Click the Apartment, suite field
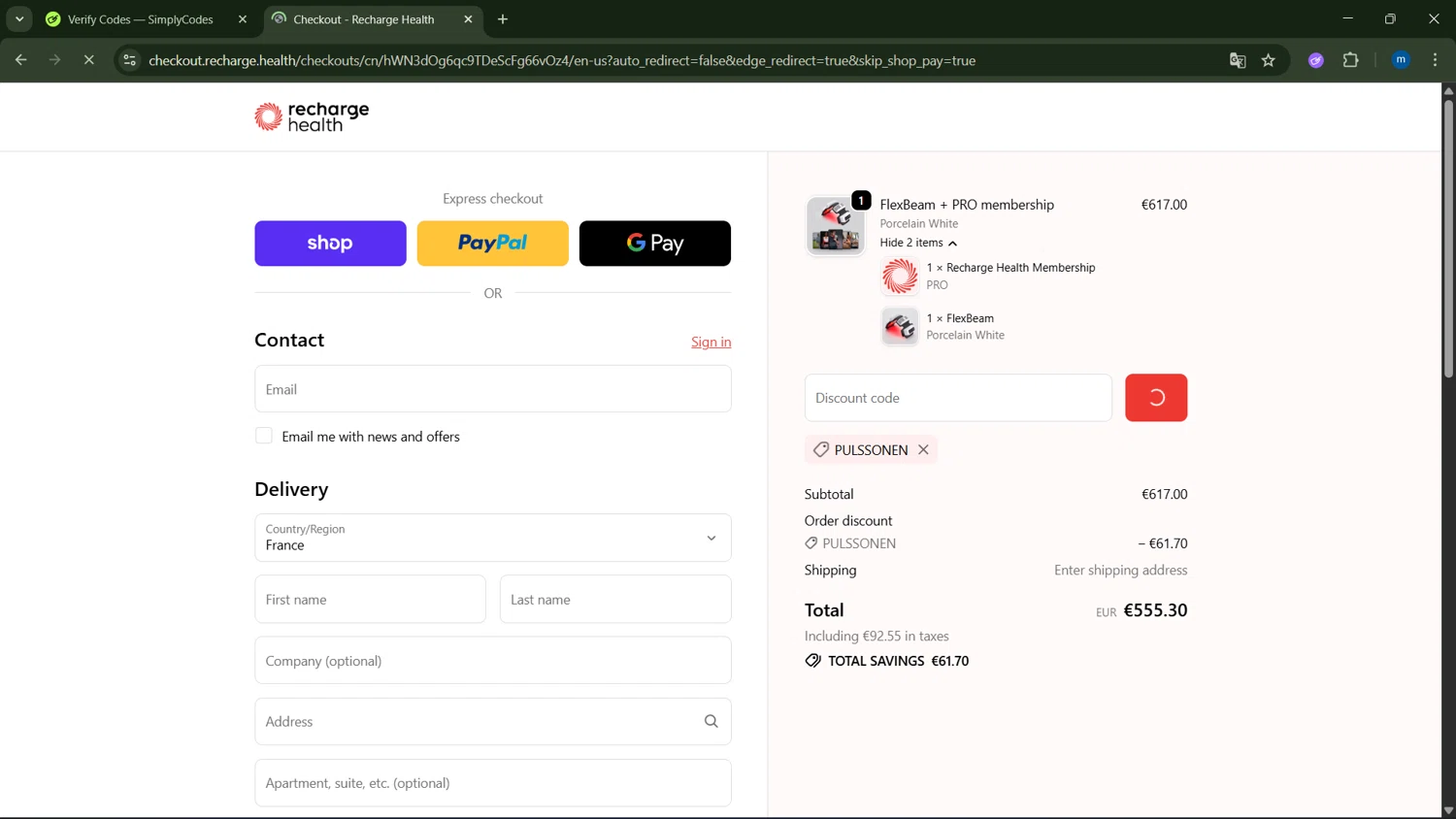 point(493,783)
